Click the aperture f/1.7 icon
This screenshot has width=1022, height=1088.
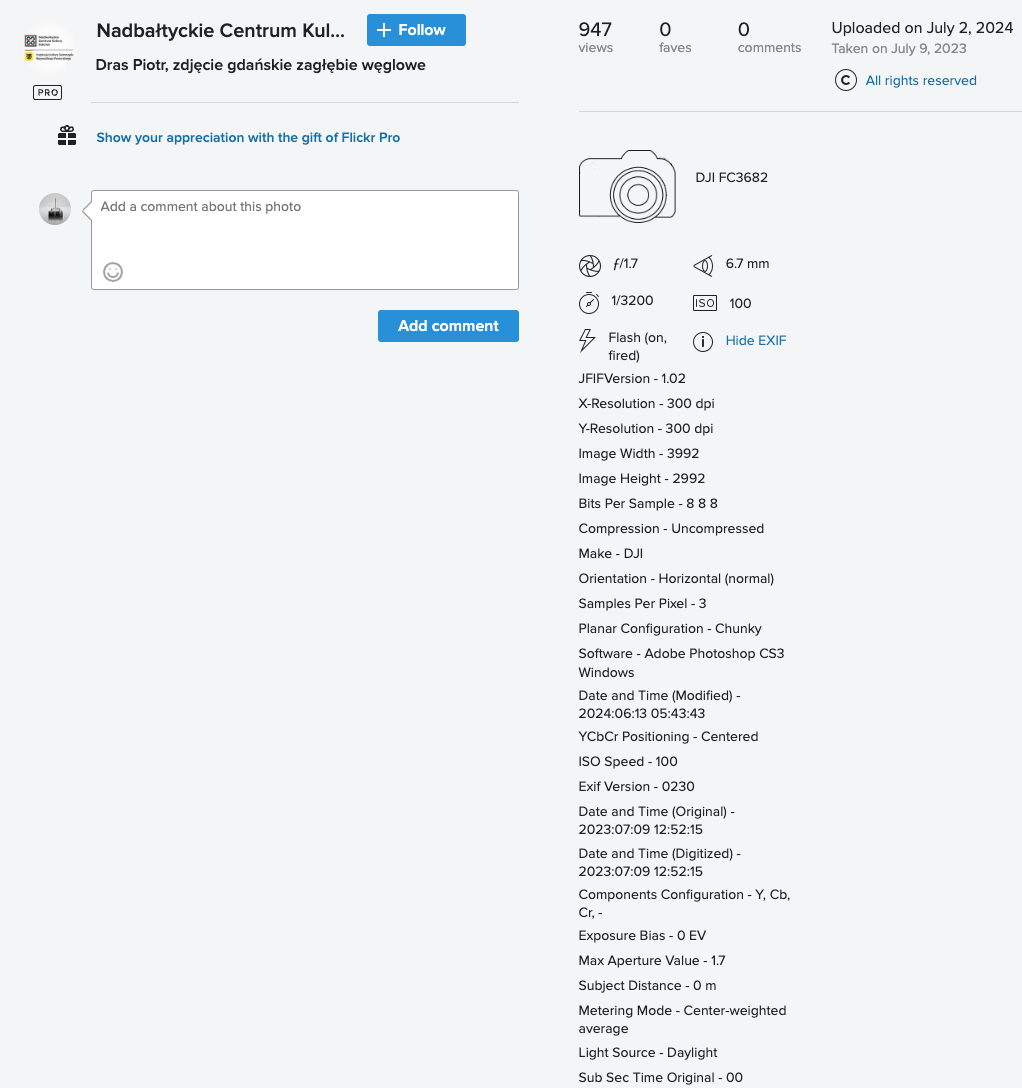click(590, 265)
